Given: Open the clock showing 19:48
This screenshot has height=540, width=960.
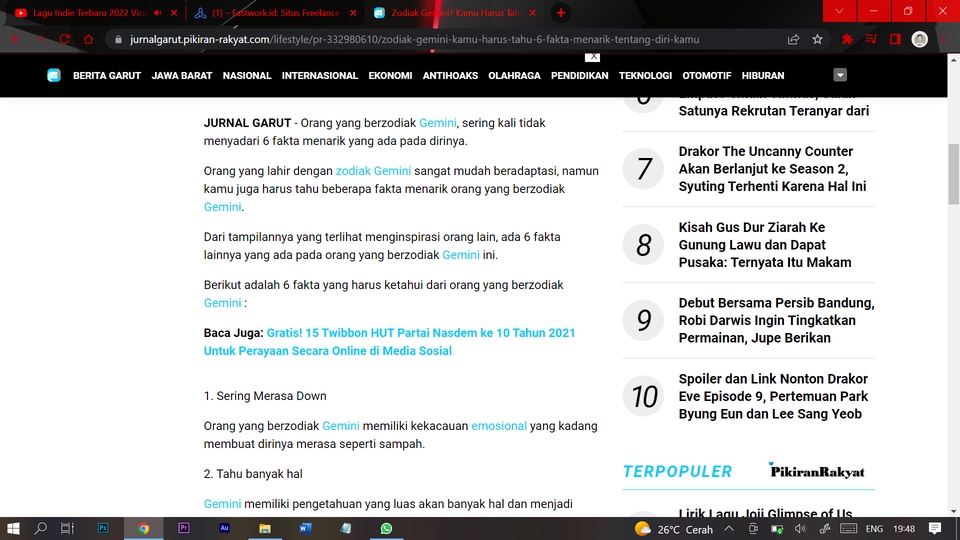Looking at the screenshot, I should pos(904,529).
